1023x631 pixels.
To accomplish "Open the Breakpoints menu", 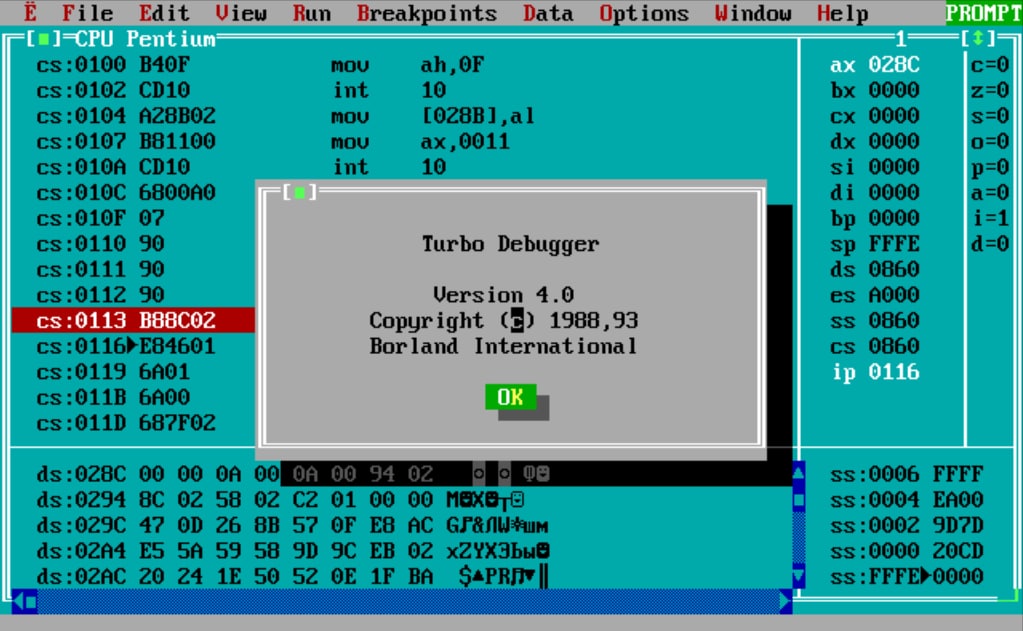I will 427,13.
